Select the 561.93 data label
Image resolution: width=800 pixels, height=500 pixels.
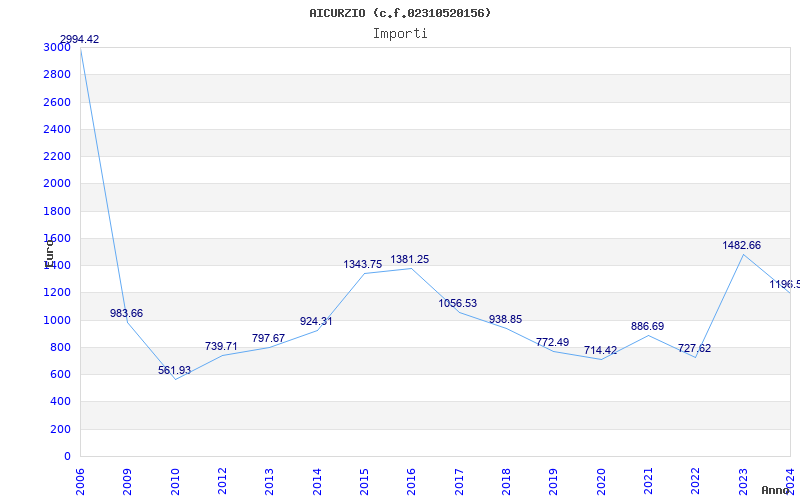(174, 370)
